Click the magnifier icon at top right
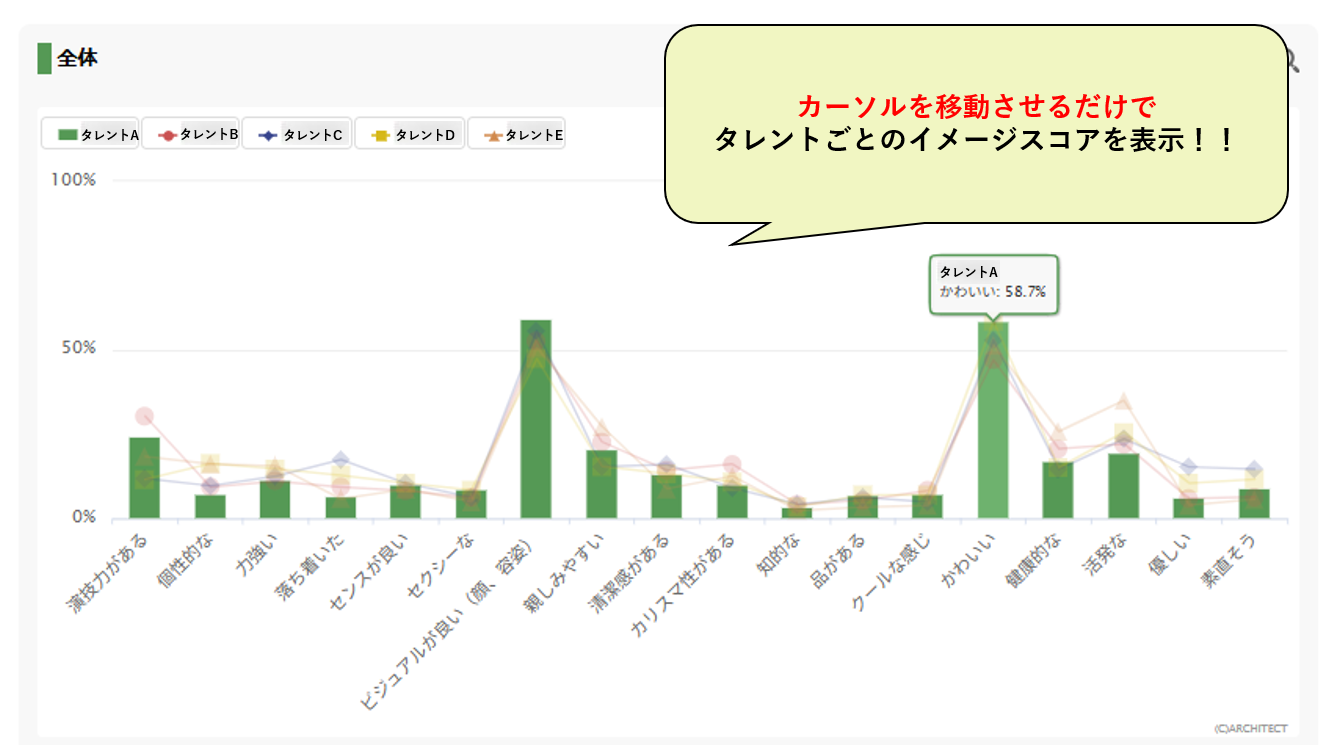This screenshot has height=745, width=1327. tap(1292, 62)
